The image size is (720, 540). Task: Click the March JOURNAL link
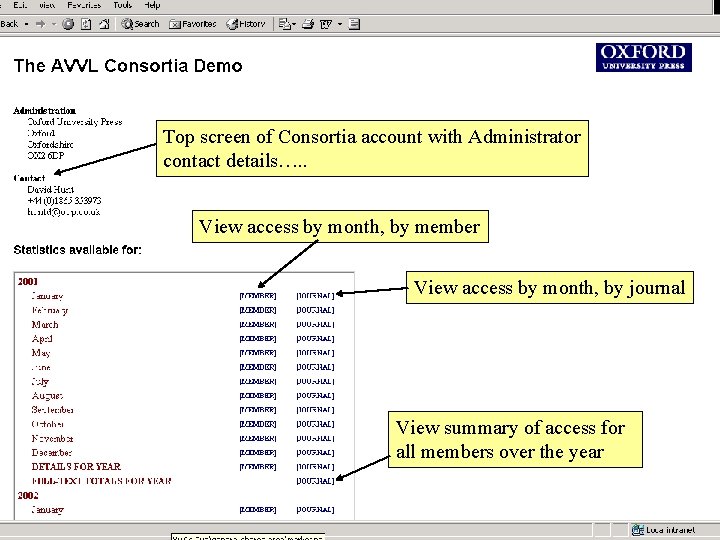[x=315, y=324]
